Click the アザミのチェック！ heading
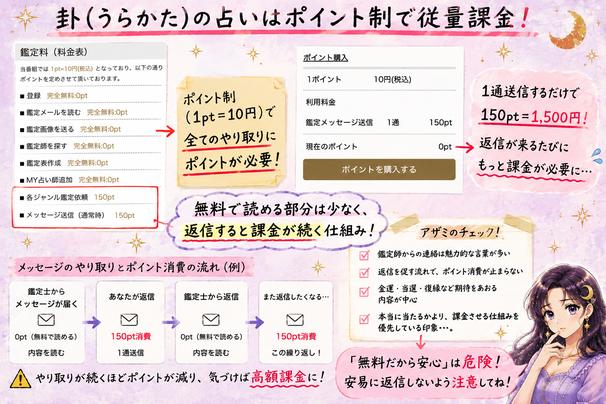This screenshot has width=606, height=404. point(460,232)
